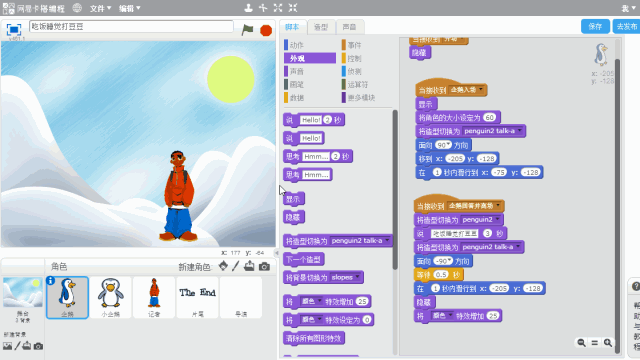The image size is (640, 360).
Task: Click the 保存 button
Action: pyautogui.click(x=595, y=27)
